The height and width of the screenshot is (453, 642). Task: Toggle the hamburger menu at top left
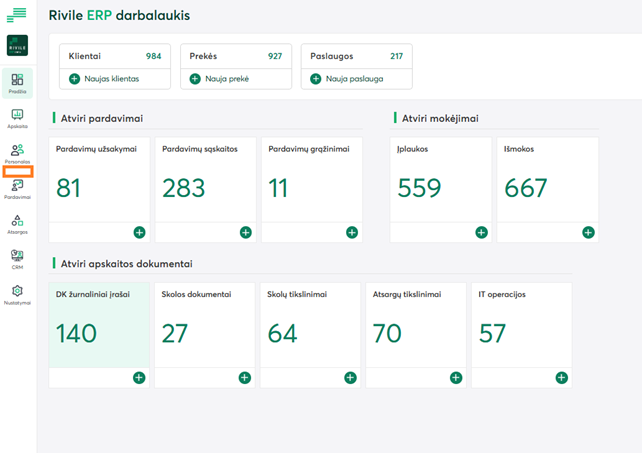(17, 15)
